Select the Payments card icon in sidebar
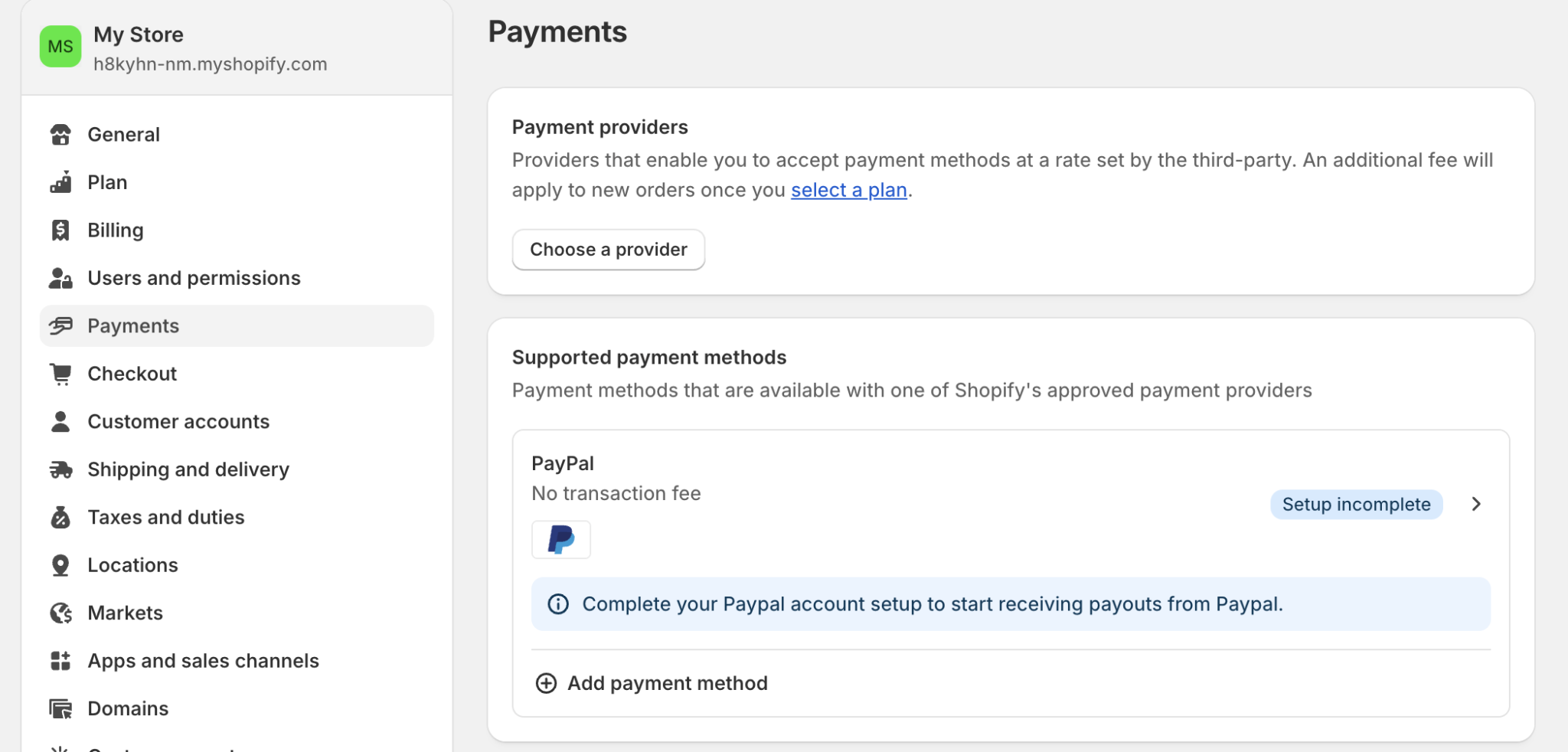This screenshot has width=1568, height=752. [60, 325]
